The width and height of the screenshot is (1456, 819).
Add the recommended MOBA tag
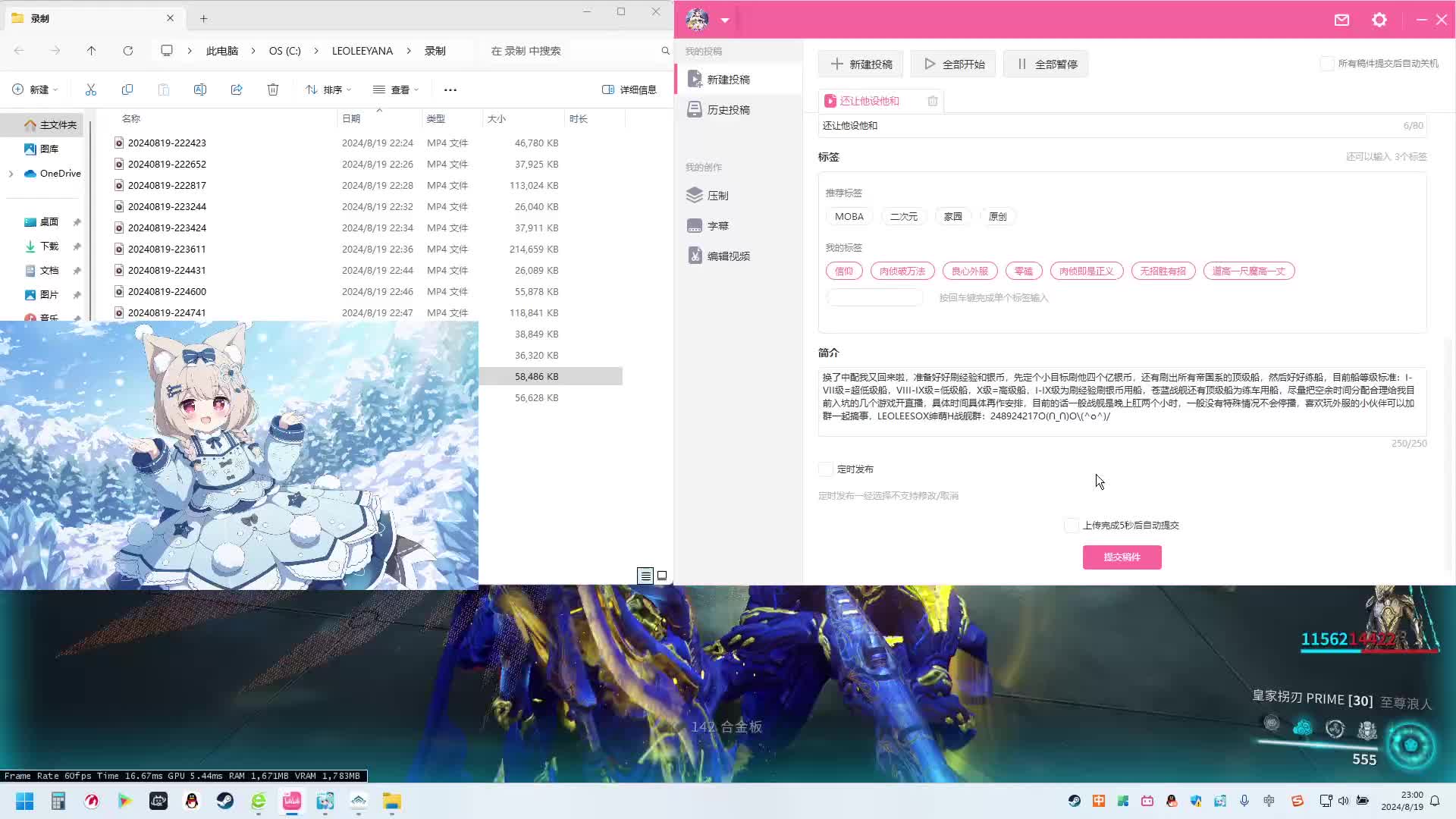pyautogui.click(x=849, y=217)
